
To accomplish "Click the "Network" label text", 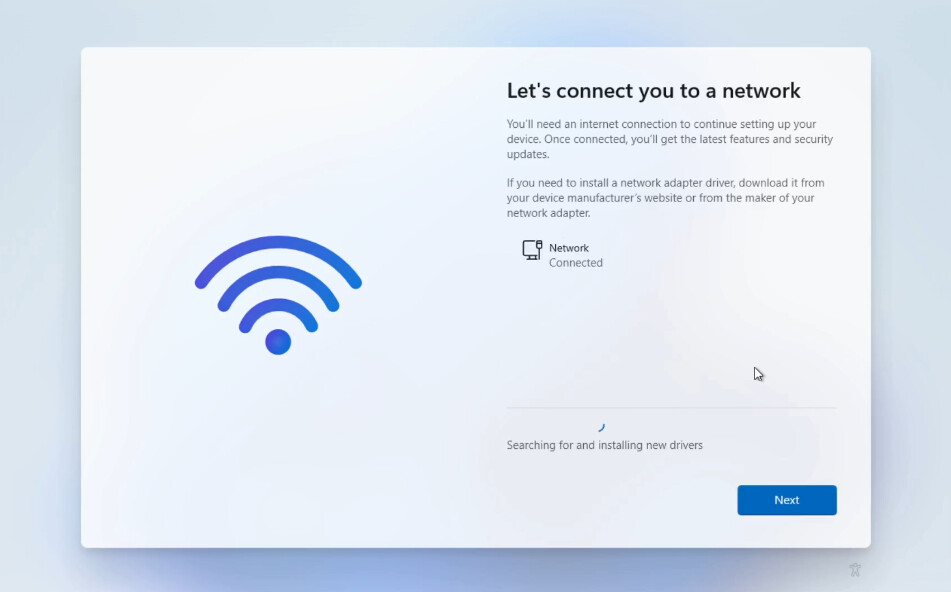I will 569,247.
